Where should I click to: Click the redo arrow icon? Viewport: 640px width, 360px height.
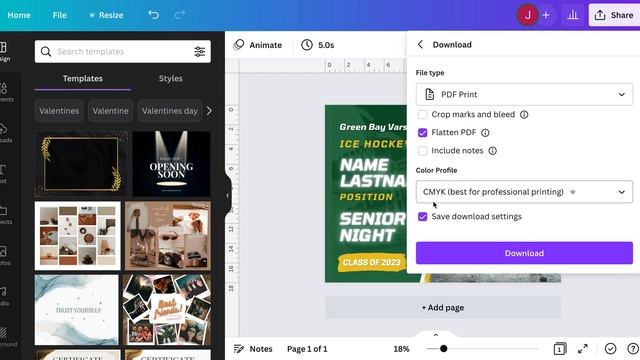pyautogui.click(x=180, y=15)
